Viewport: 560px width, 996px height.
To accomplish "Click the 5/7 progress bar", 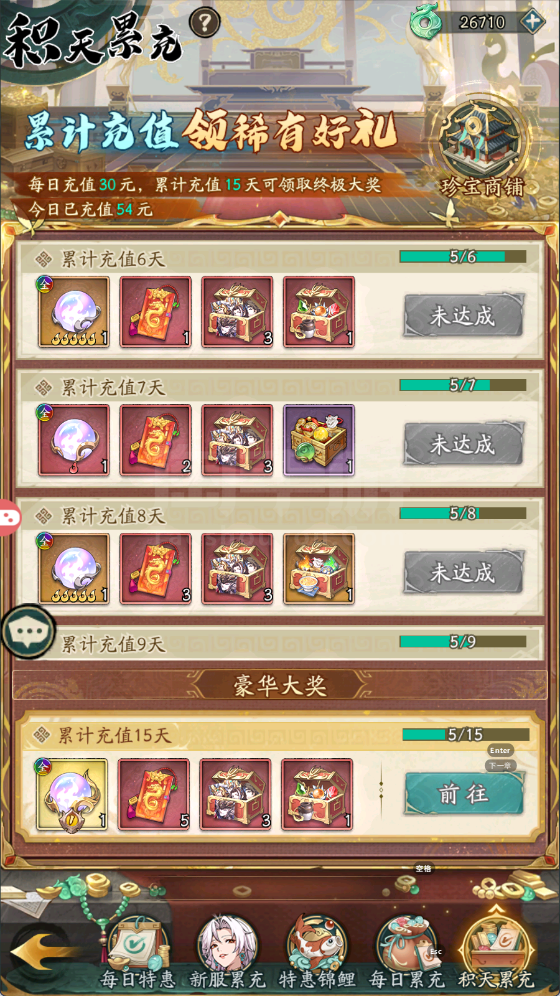I will pos(463,385).
